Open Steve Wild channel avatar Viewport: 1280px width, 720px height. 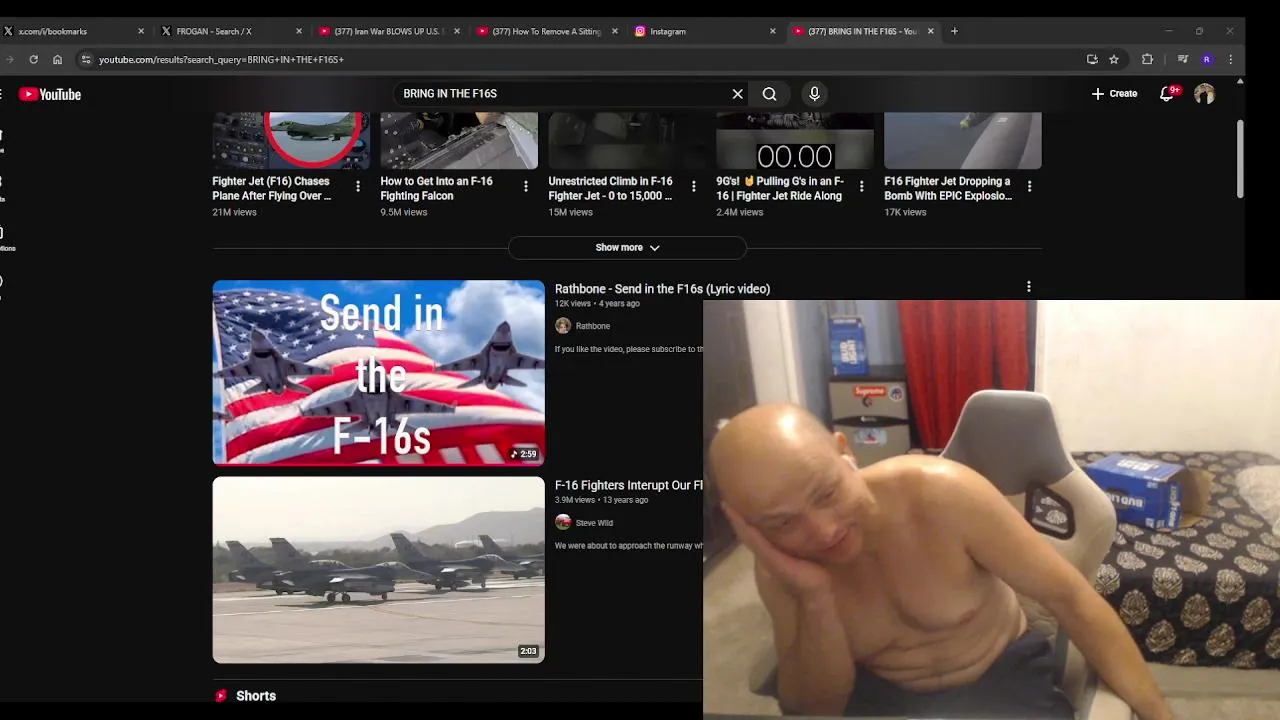coord(563,522)
